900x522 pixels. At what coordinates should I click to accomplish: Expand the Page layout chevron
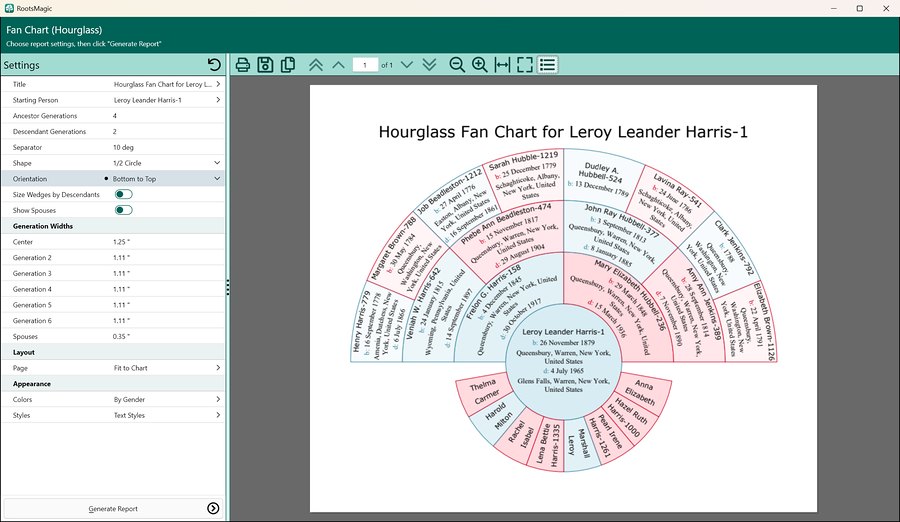pyautogui.click(x=218, y=368)
